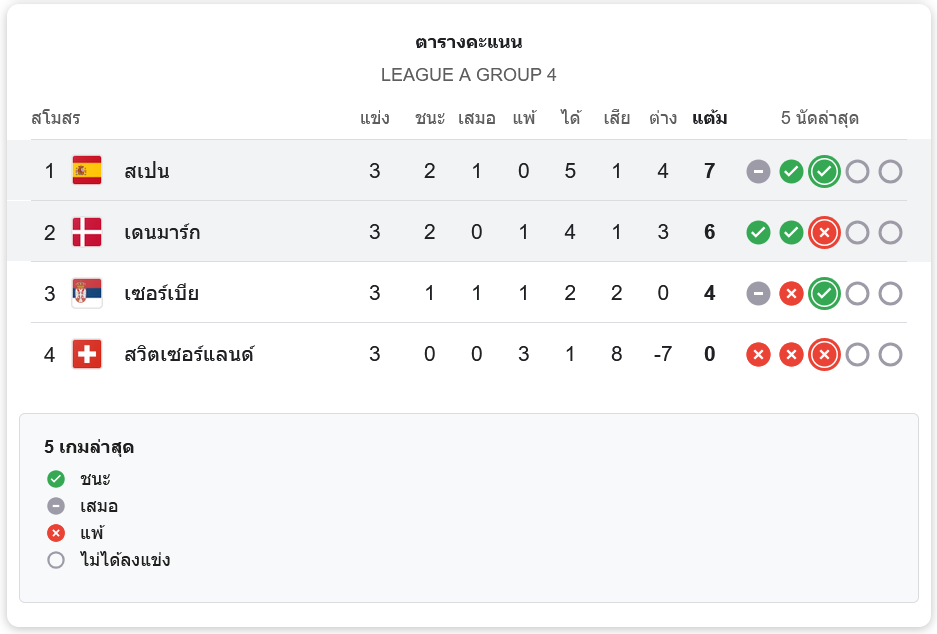Click Serbia's draw icon in recent matches
Image resolution: width=937 pixels, height=634 pixels.
759,294
